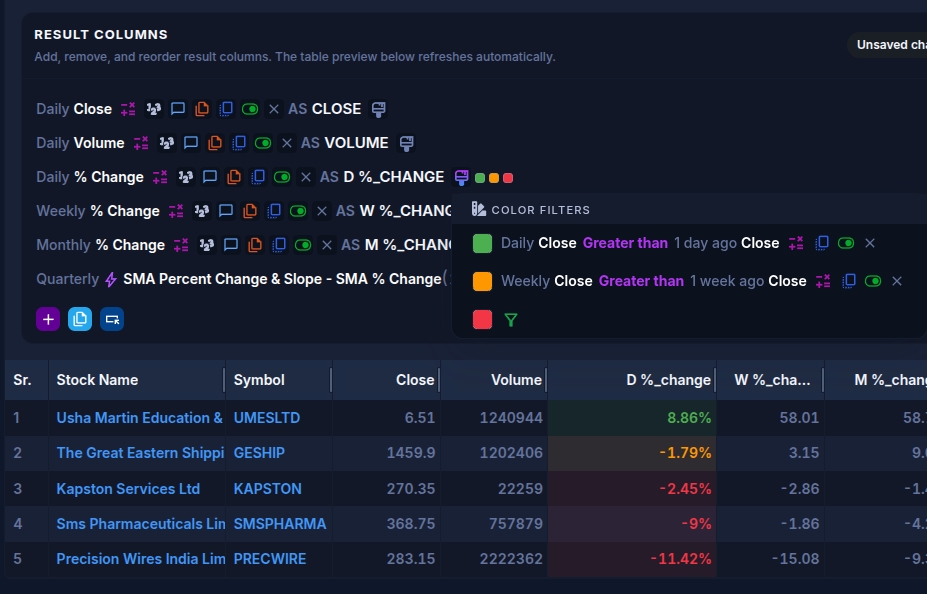The width and height of the screenshot is (927, 594).
Task: Open color paint roller for CLOSE column
Action: pyautogui.click(x=379, y=109)
